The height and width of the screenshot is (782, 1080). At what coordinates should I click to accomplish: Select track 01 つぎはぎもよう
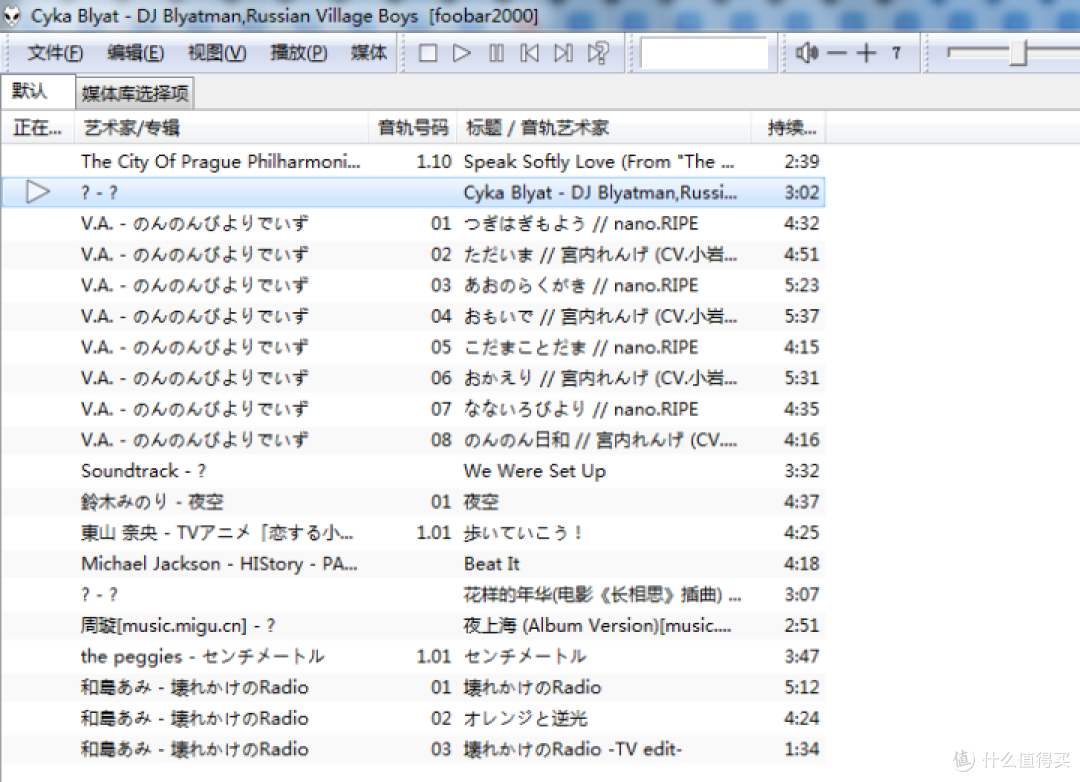pyautogui.click(x=413, y=223)
